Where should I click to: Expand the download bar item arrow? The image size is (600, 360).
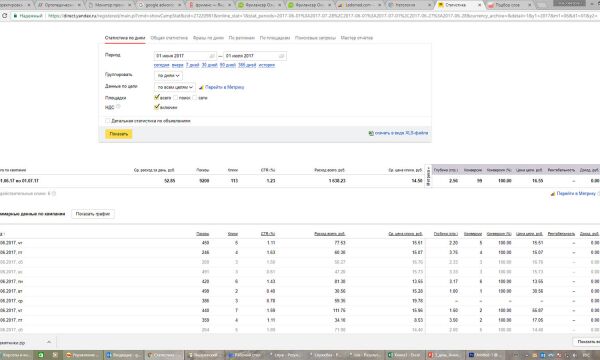click(49, 342)
